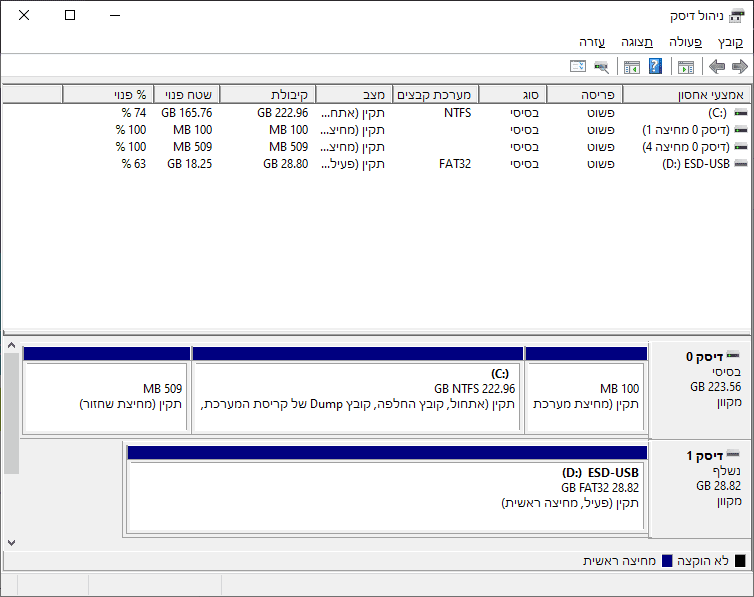
Task: Sort by % פנוי column header
Action: [108, 95]
